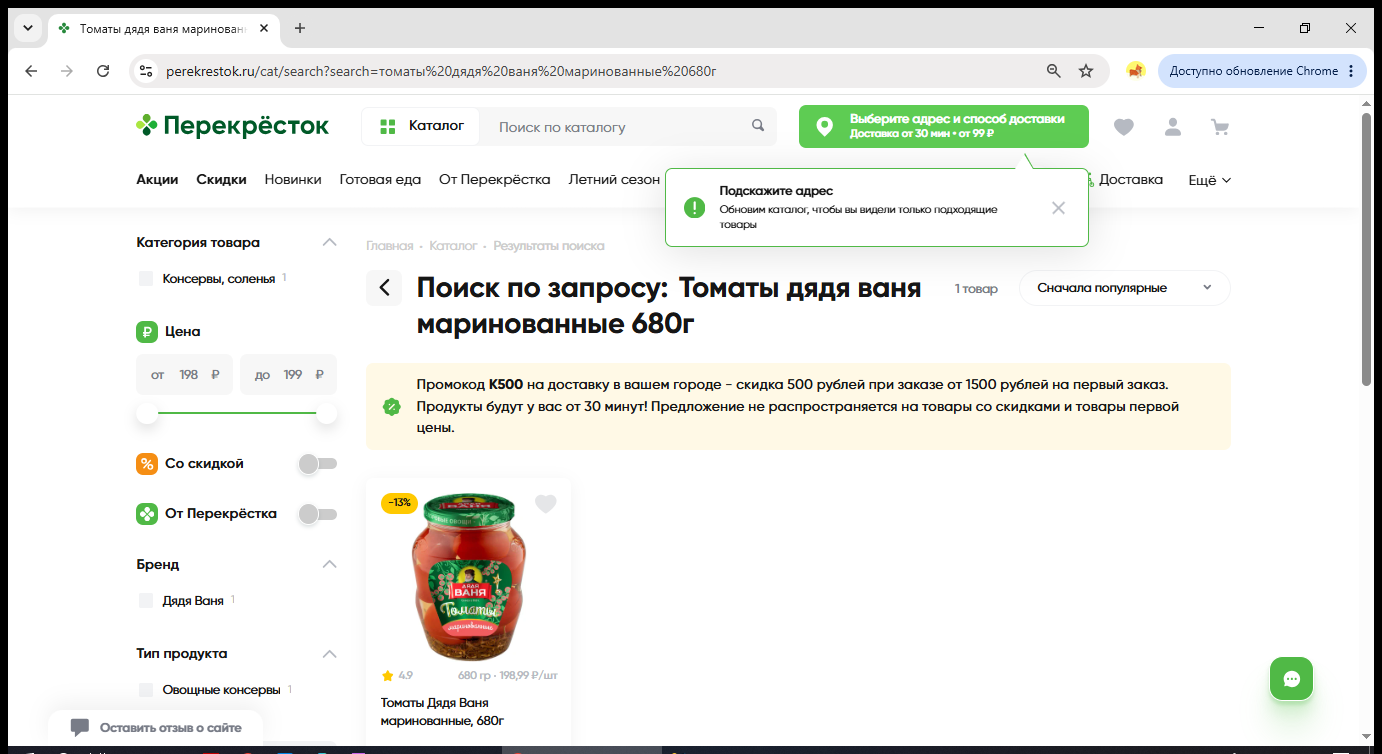Open the Доставка navigation link

click(x=1130, y=180)
